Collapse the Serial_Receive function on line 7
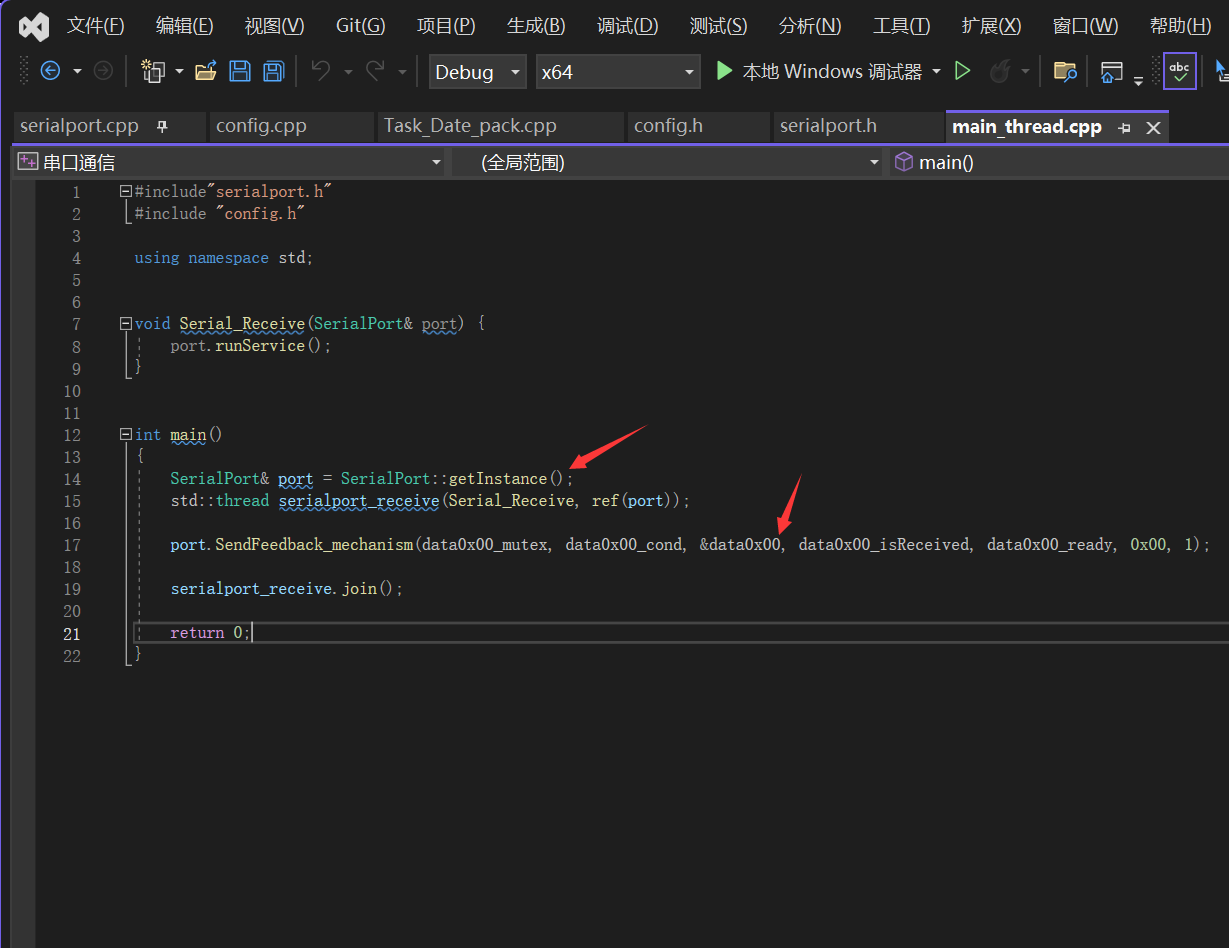1229x948 pixels. click(125, 324)
